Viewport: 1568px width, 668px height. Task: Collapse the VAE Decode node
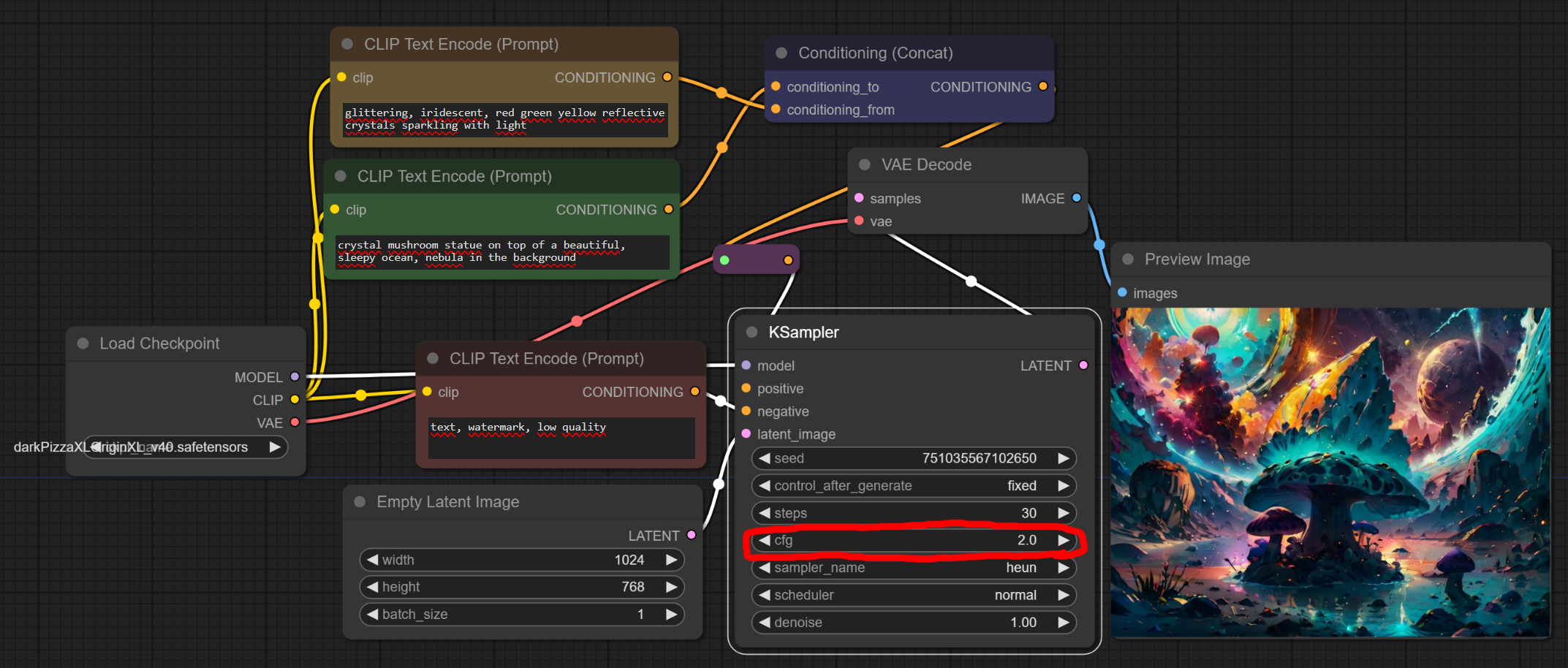(x=865, y=165)
